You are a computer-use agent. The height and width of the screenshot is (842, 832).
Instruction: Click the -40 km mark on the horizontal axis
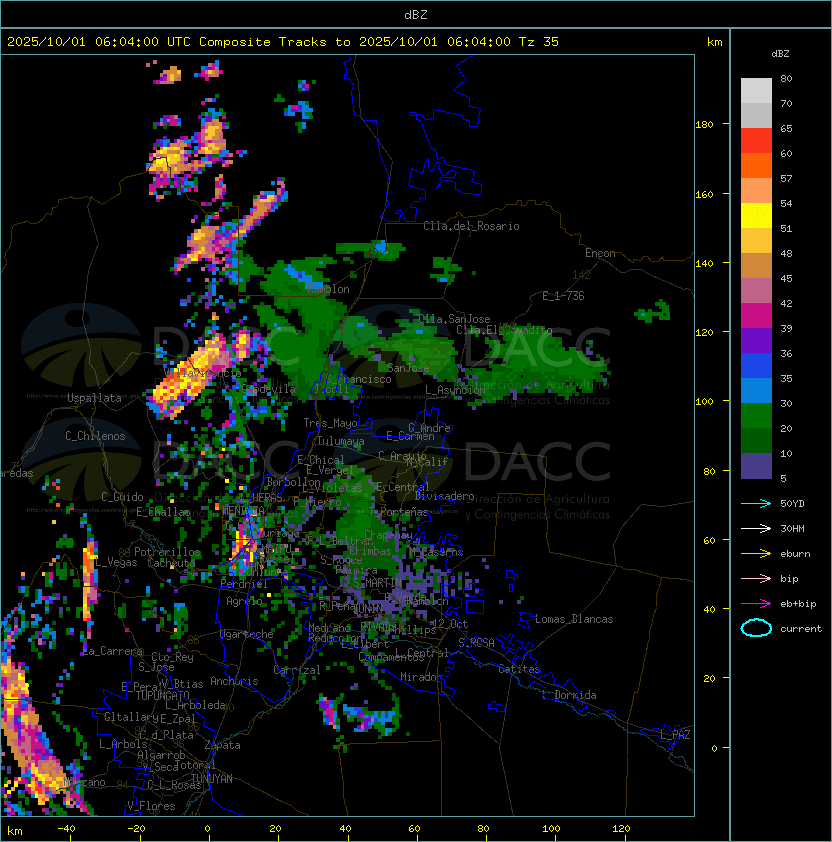tap(66, 829)
